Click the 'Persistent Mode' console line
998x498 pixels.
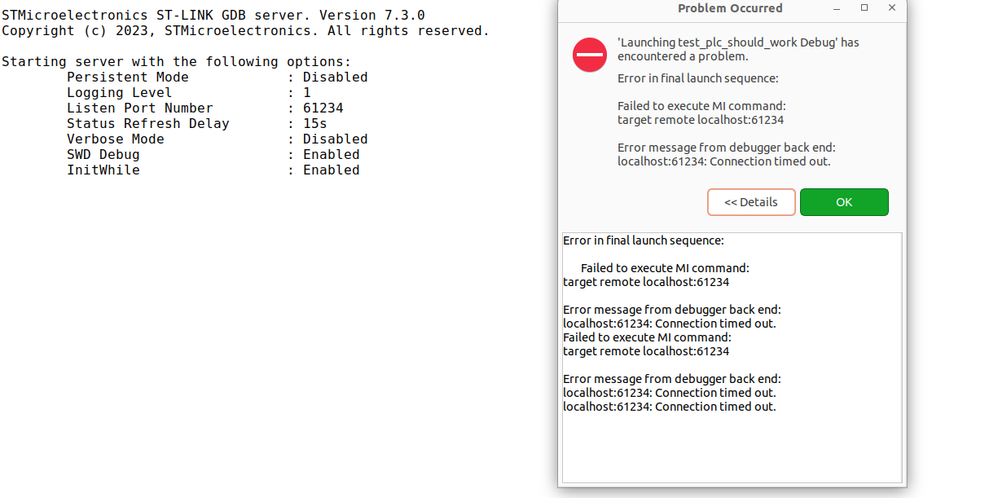217,77
